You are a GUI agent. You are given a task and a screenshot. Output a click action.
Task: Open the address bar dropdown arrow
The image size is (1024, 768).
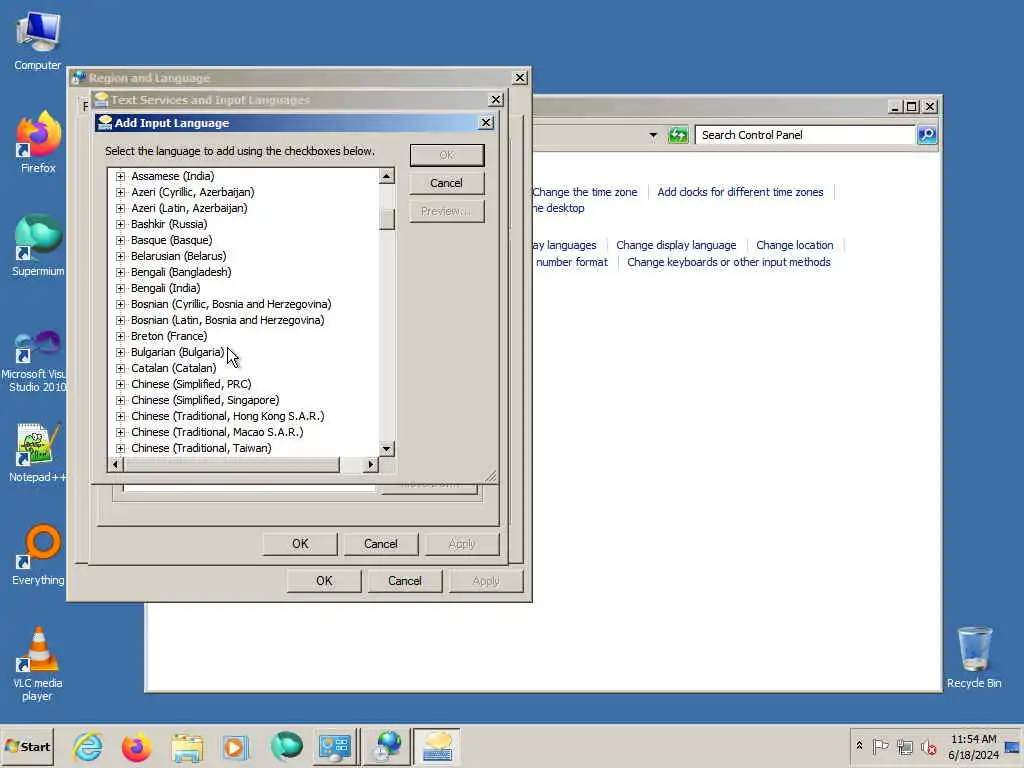653,135
